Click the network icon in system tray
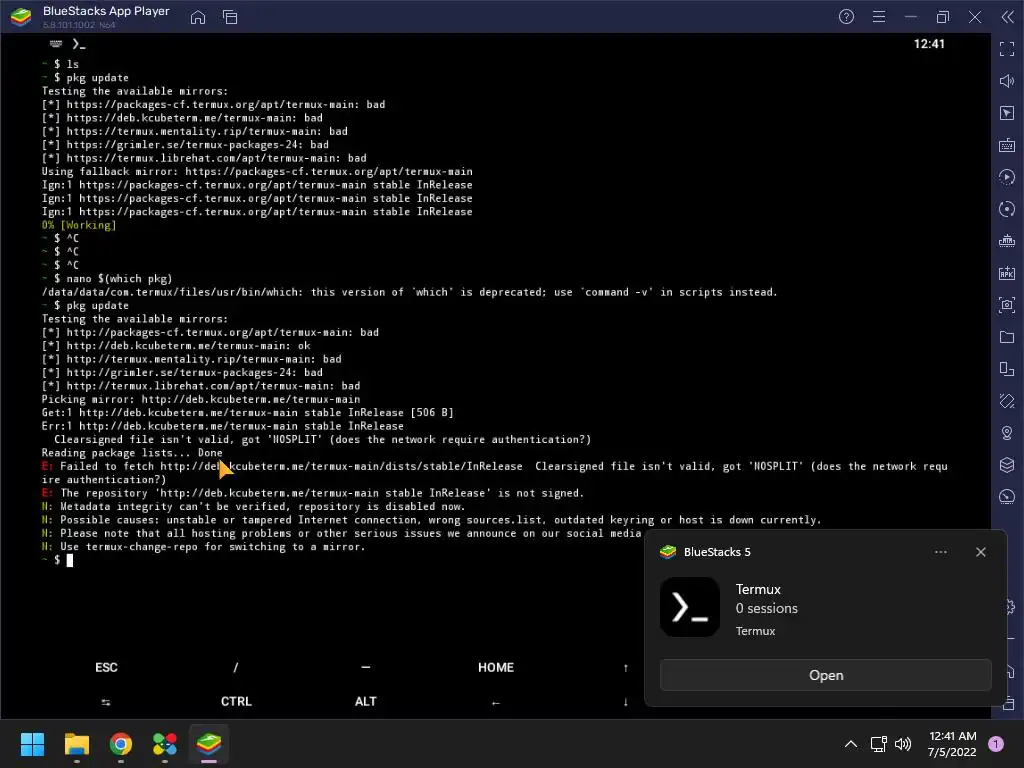This screenshot has height=768, width=1024. [878, 744]
